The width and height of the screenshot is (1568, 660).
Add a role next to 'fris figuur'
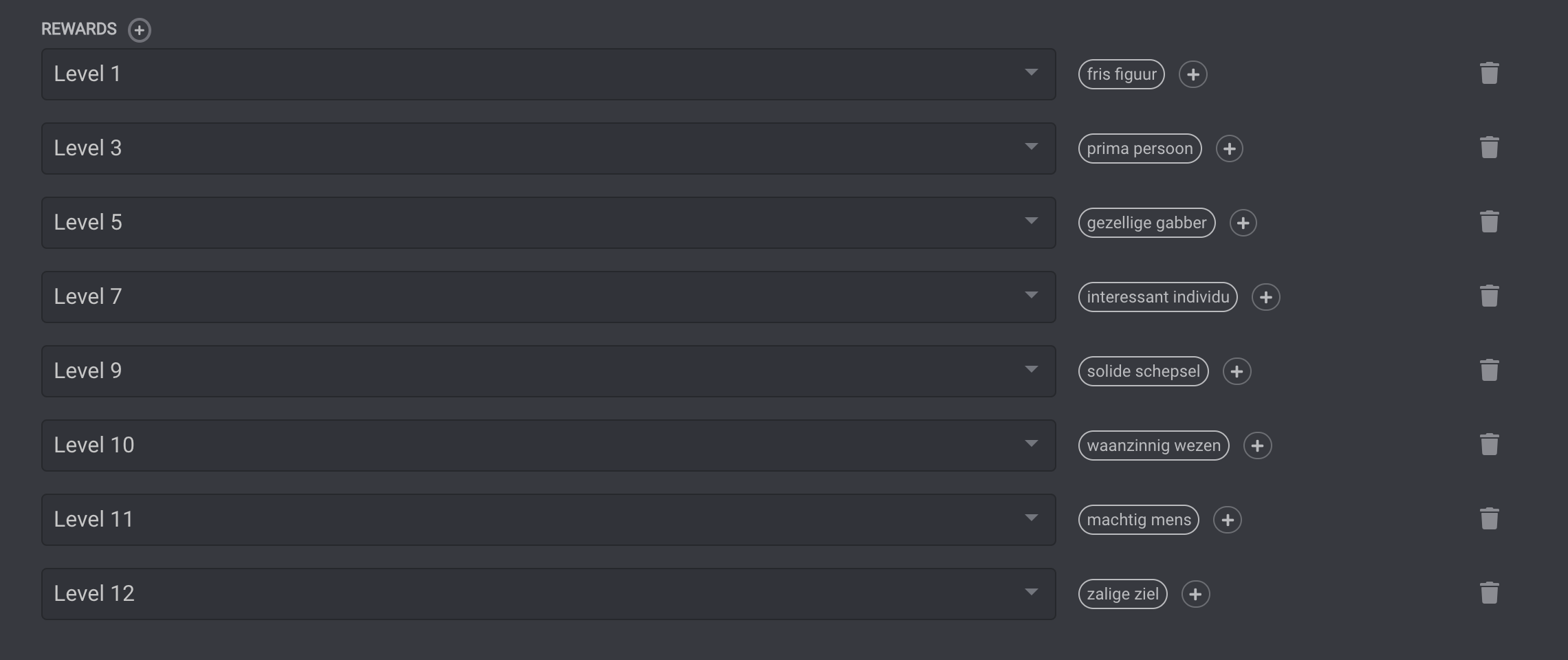[1193, 74]
